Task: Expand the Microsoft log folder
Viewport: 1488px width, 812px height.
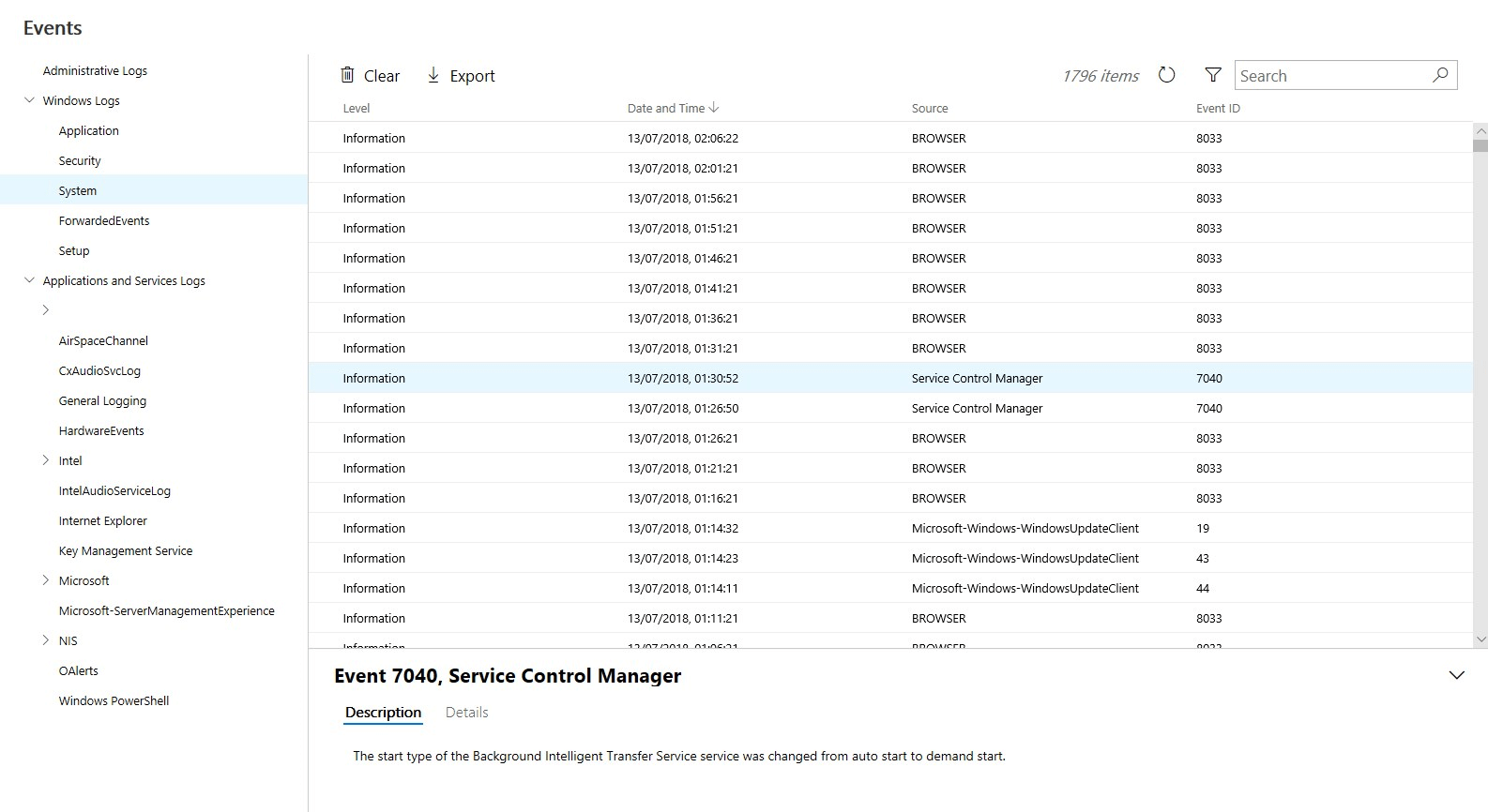Action: 45,580
